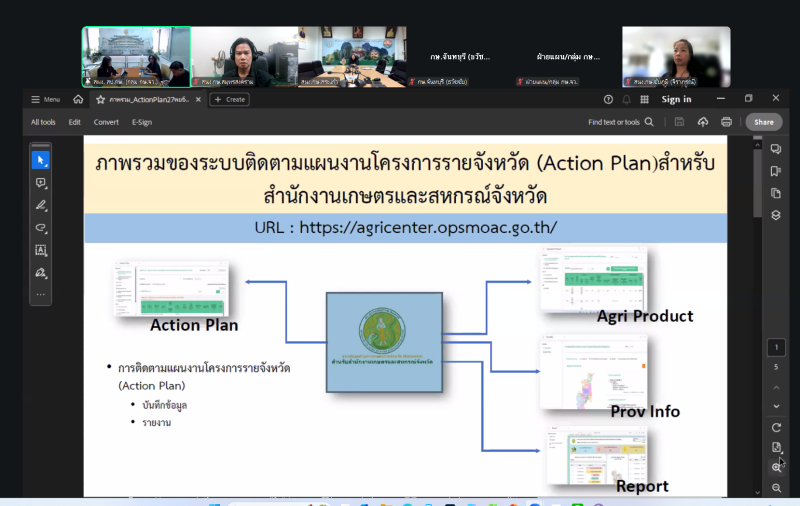Choose the add comment tool

pyautogui.click(x=41, y=183)
